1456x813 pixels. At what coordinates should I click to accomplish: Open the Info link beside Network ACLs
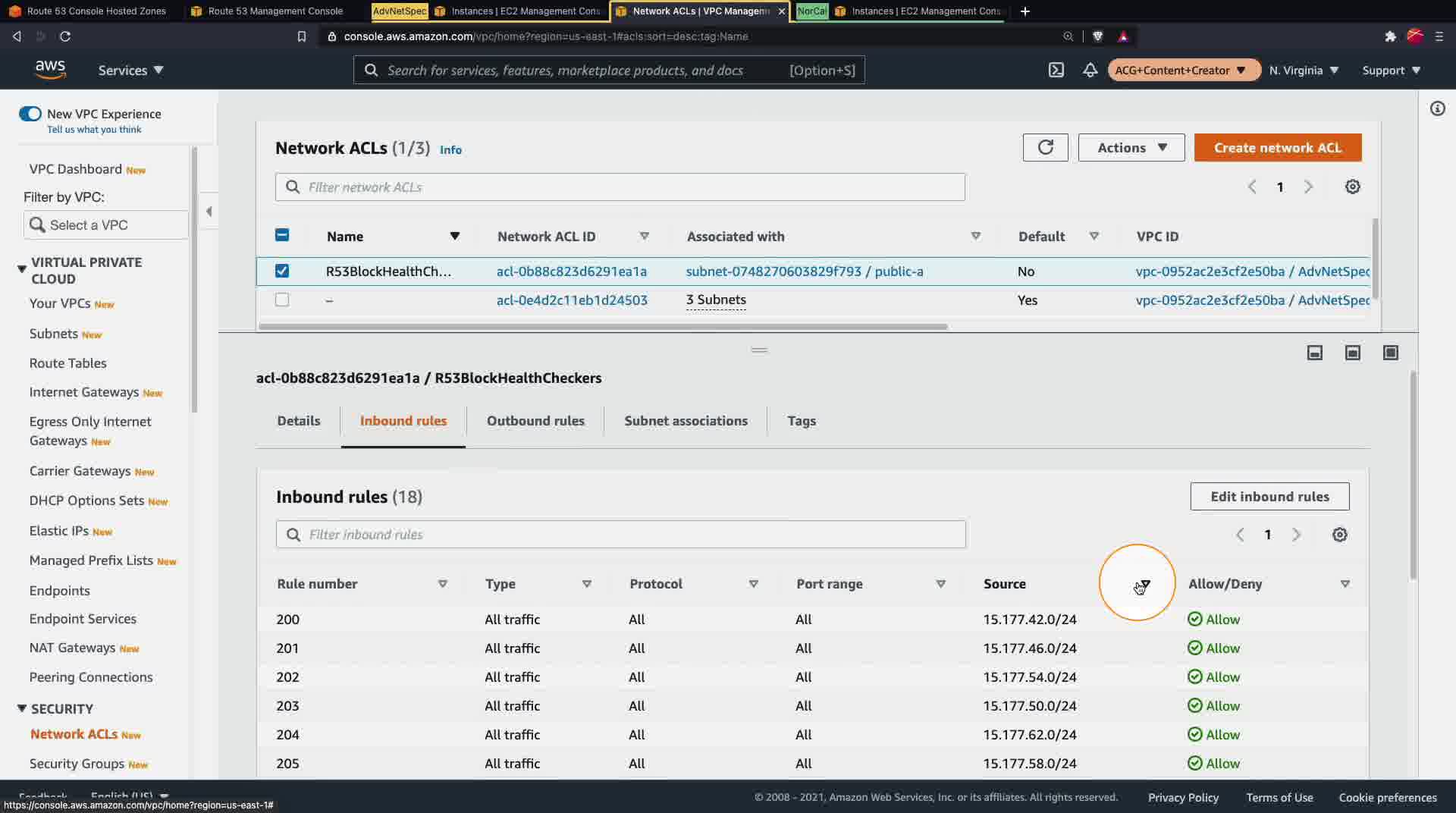point(450,149)
